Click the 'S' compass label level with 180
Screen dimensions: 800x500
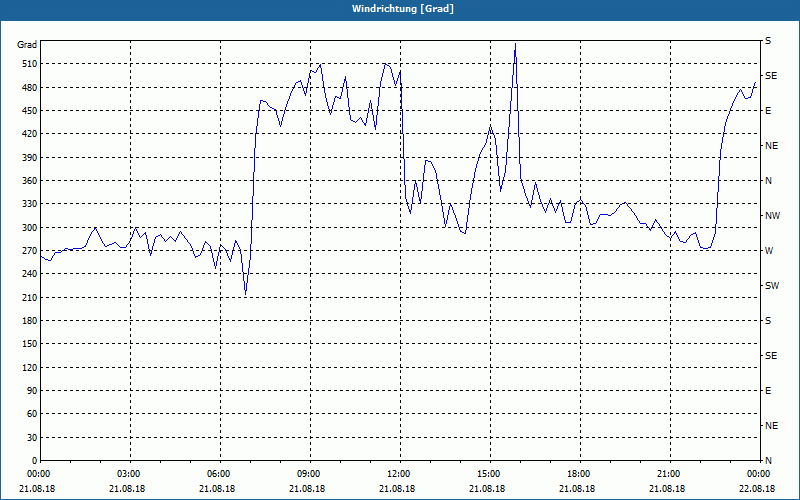click(x=768, y=321)
